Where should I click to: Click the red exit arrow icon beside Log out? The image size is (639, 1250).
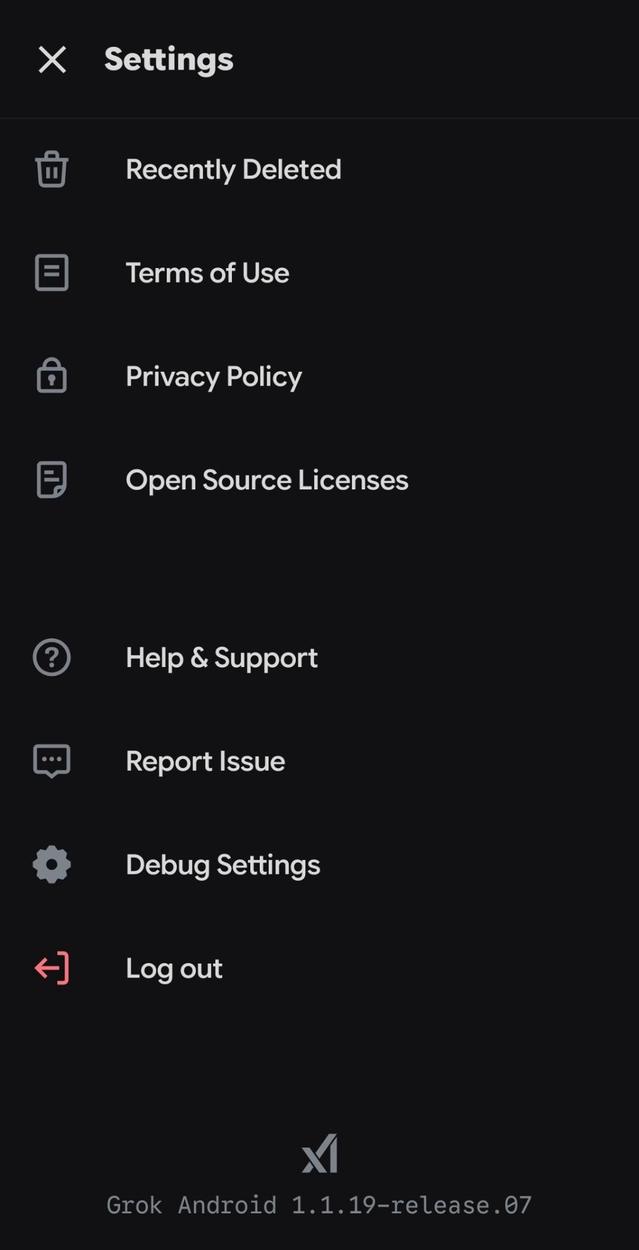click(51, 968)
